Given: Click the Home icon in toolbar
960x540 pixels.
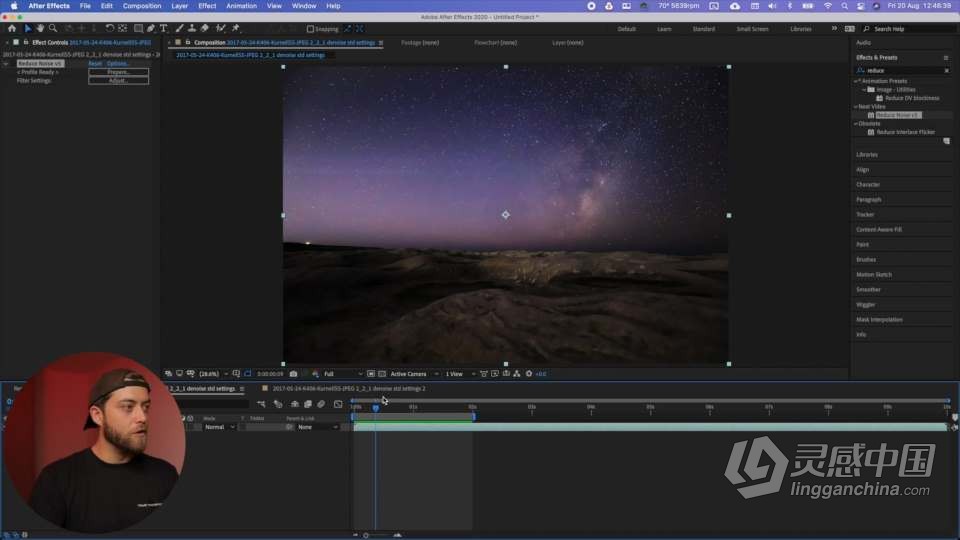Looking at the screenshot, I should 12,29.
